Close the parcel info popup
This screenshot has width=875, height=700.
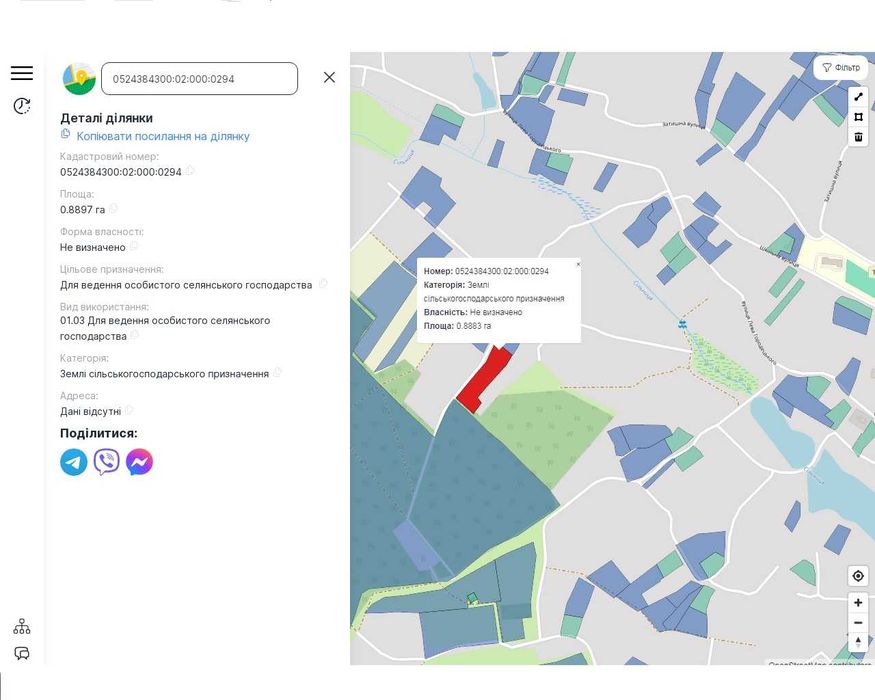pyautogui.click(x=578, y=264)
